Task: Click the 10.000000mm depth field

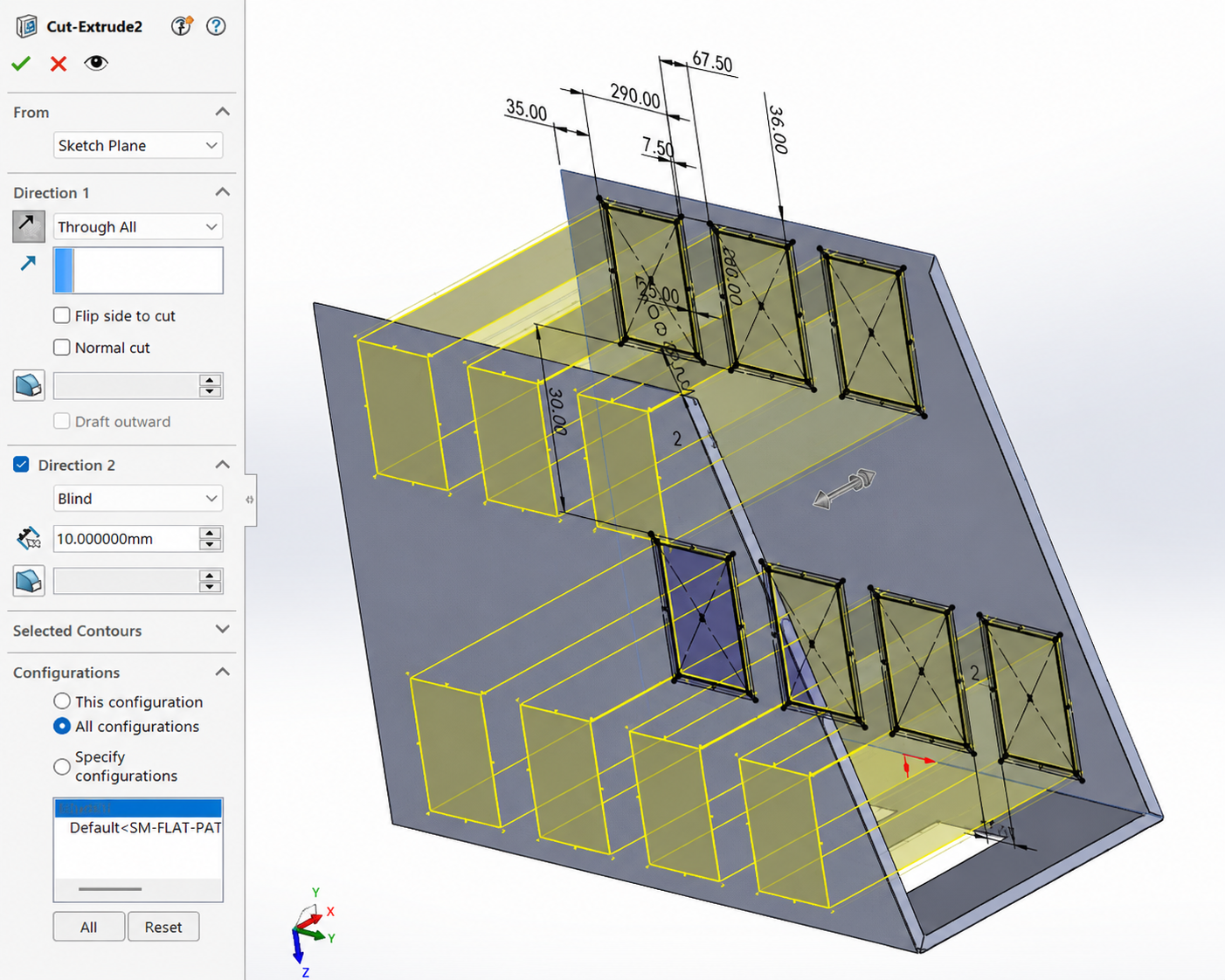Action: [x=126, y=539]
